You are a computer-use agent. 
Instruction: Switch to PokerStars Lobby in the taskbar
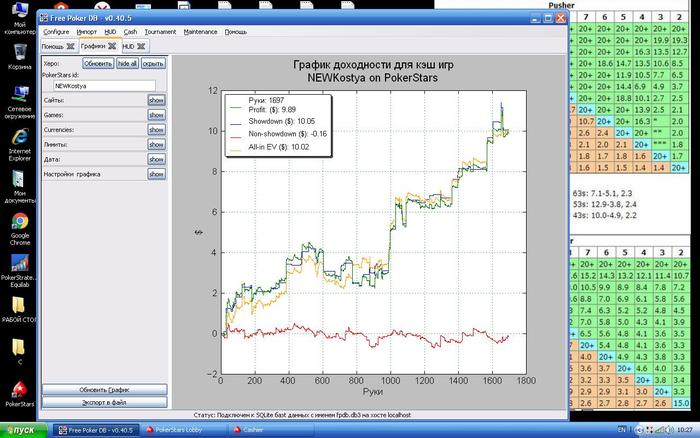tap(184, 430)
